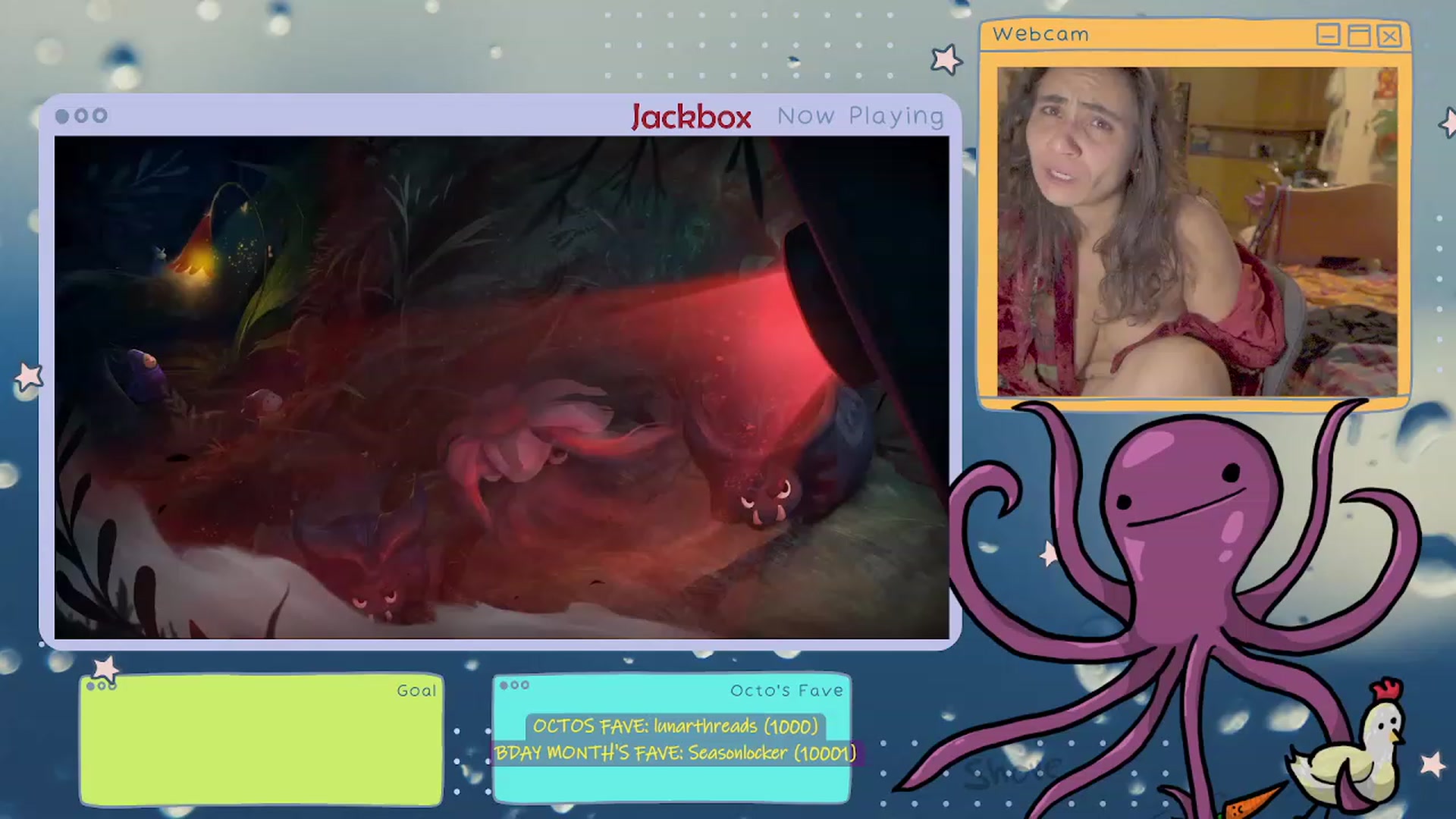The image size is (1456, 819).
Task: Click the three dots in the Octo's Fave panel
Action: (514, 686)
